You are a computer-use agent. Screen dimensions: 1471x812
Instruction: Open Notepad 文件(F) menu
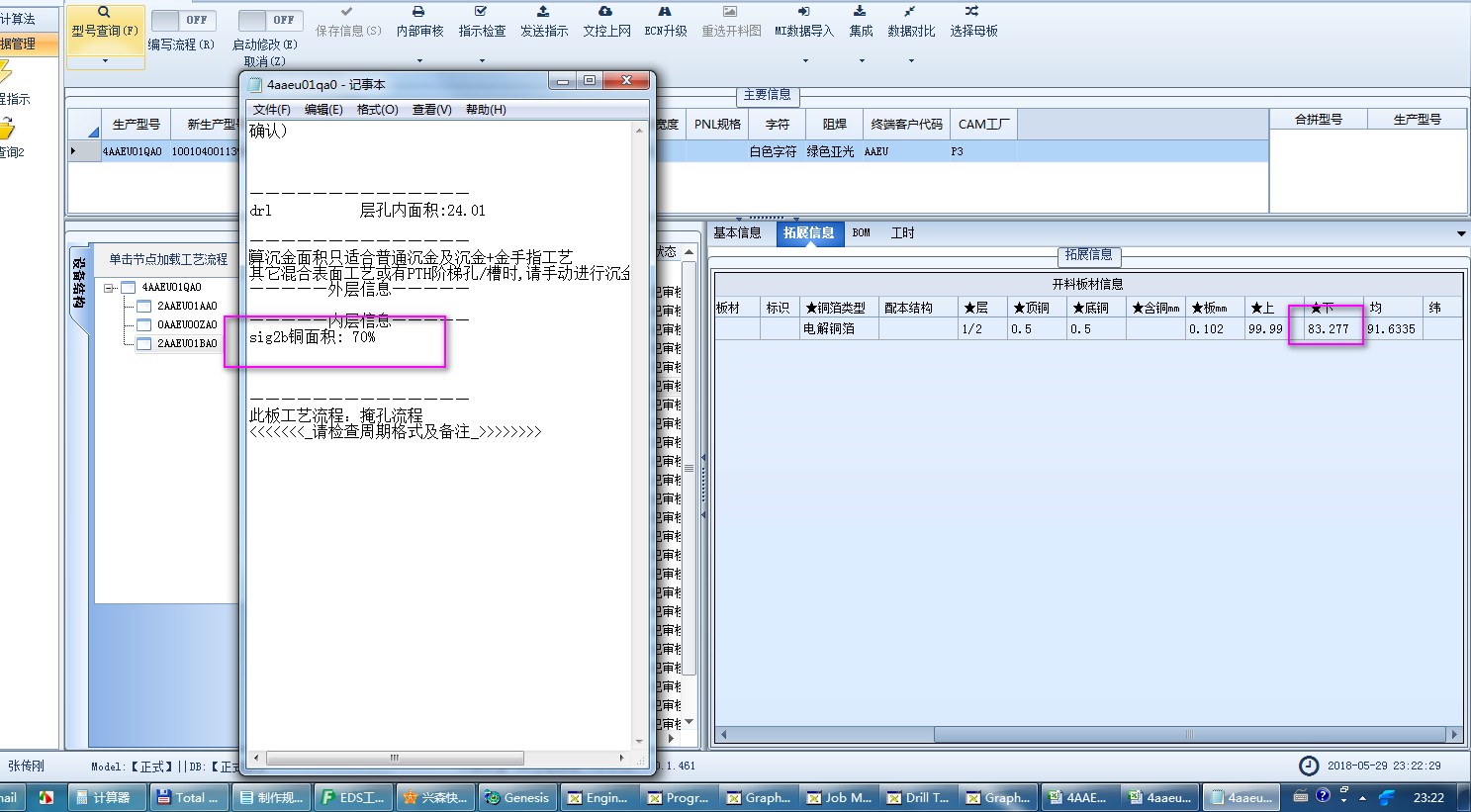coord(271,110)
